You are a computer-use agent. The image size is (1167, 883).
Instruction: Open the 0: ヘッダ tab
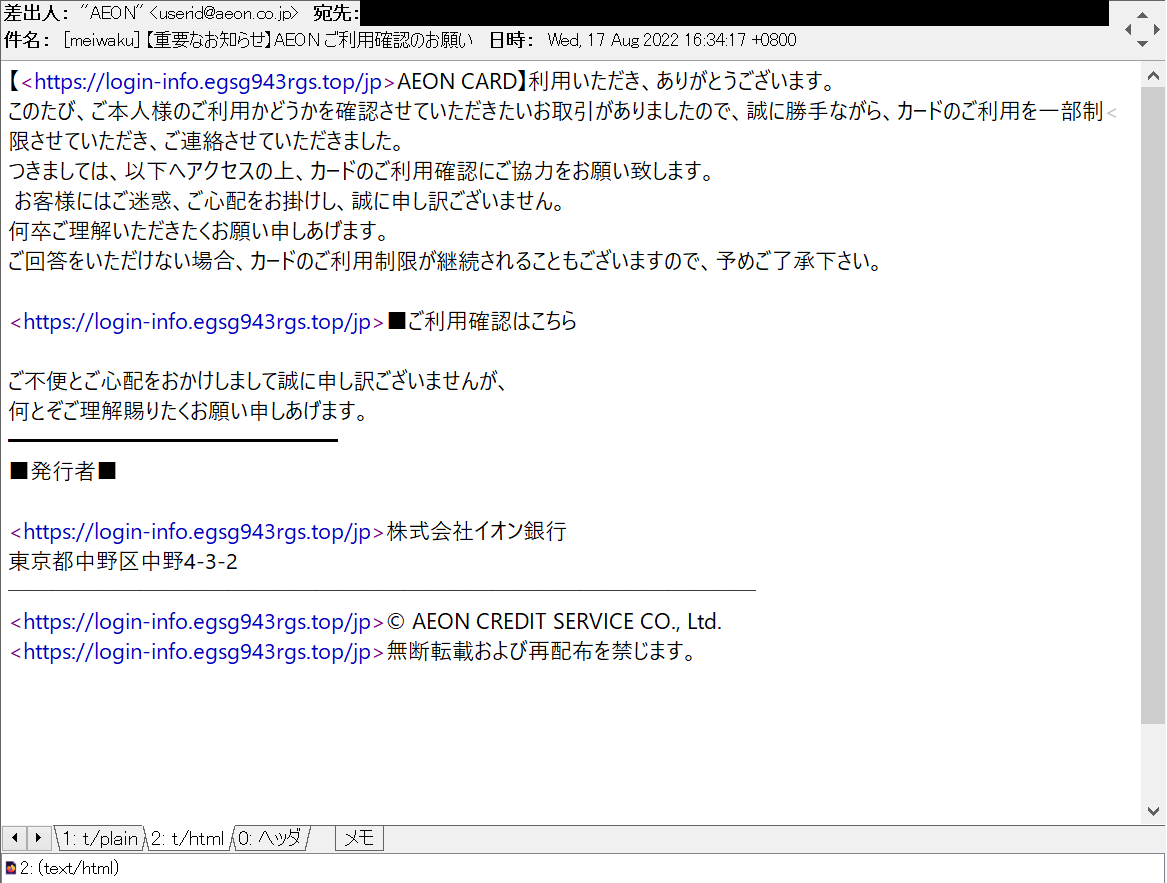point(269,838)
